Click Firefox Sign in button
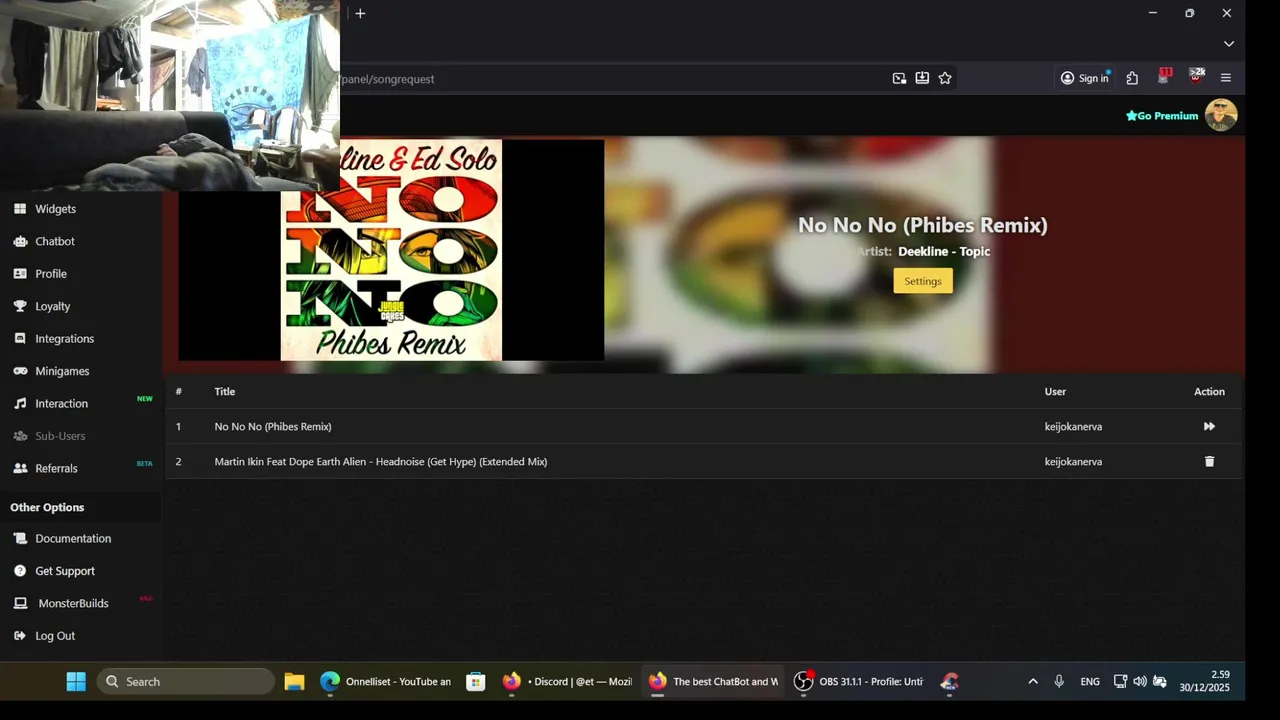The height and width of the screenshot is (720, 1280). [x=1085, y=78]
